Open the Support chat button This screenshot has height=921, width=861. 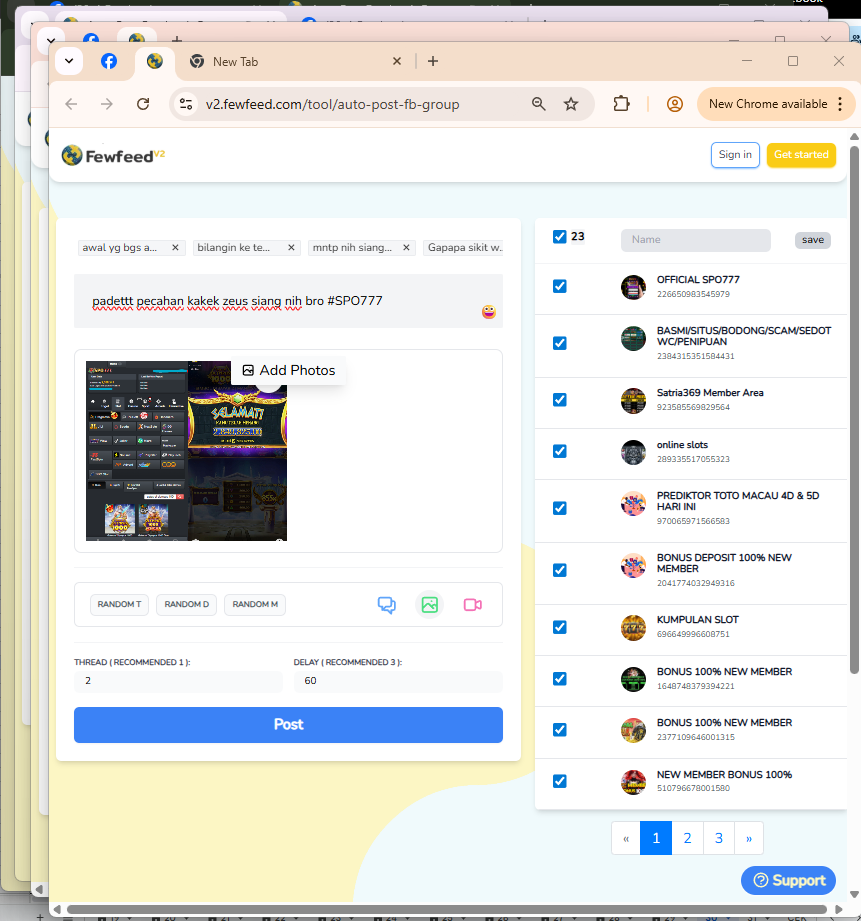point(788,880)
